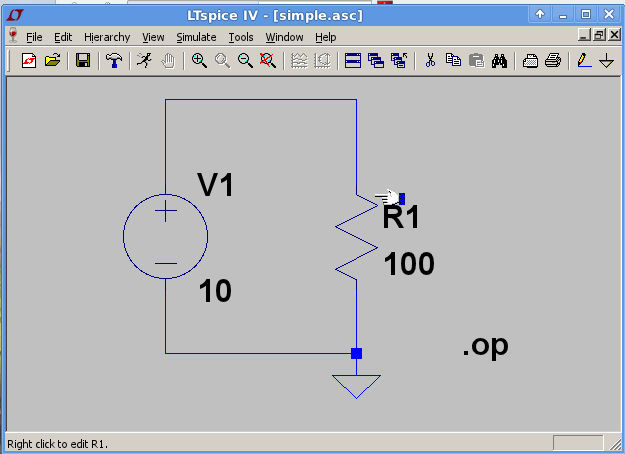Screen dimensions: 625x454
Task: Tile the windows using the toolbar icon
Action: [x=353, y=61]
